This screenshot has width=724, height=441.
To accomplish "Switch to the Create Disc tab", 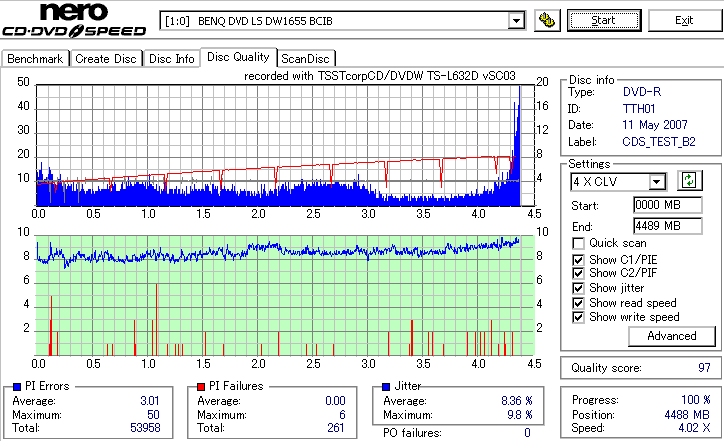I will [106, 59].
